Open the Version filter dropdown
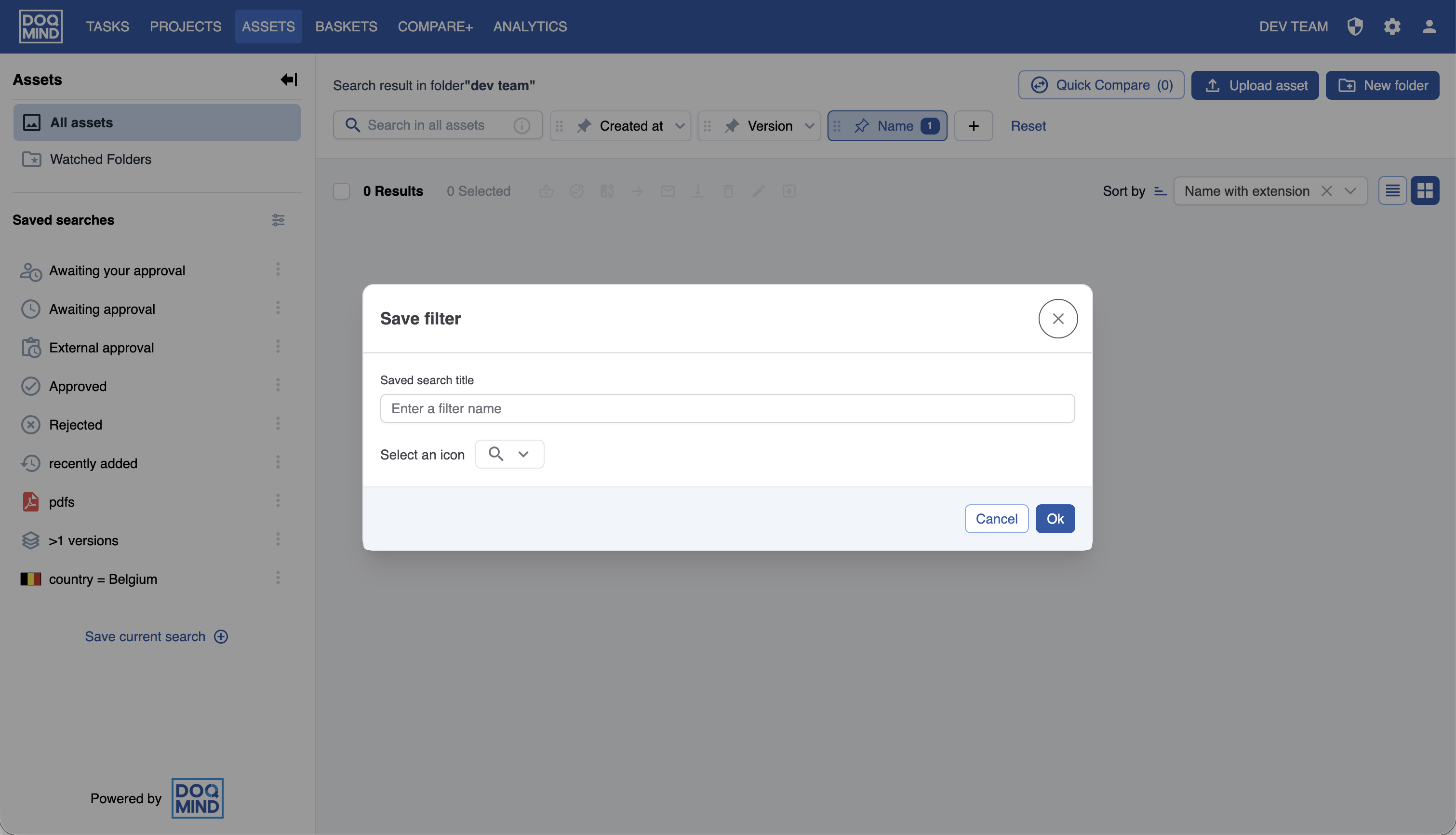Screen dimensions: 1456x835 pyautogui.click(x=809, y=126)
